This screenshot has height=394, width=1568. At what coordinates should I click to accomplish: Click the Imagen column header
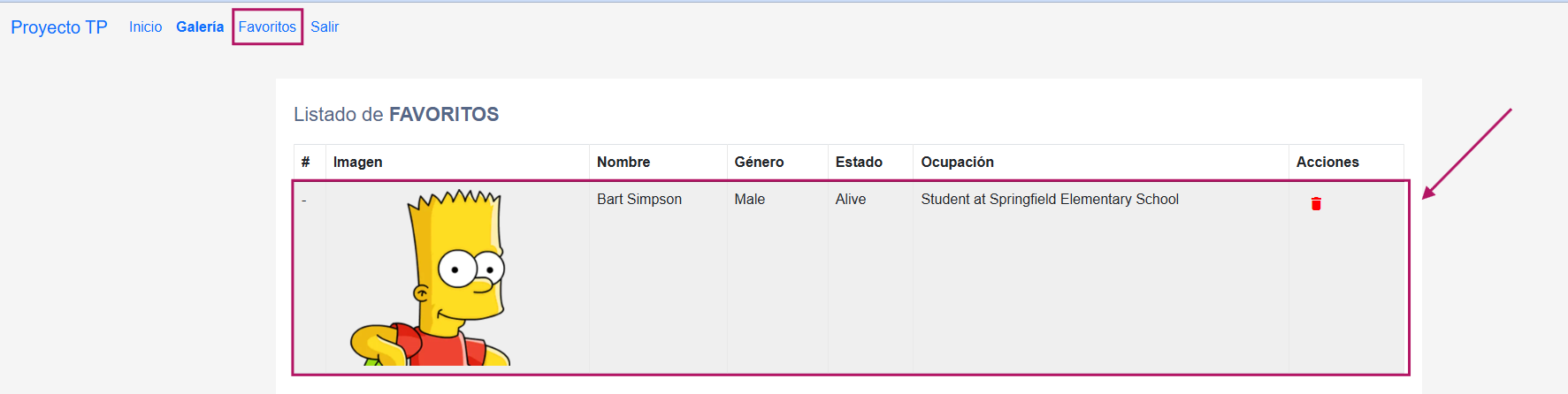point(357,163)
